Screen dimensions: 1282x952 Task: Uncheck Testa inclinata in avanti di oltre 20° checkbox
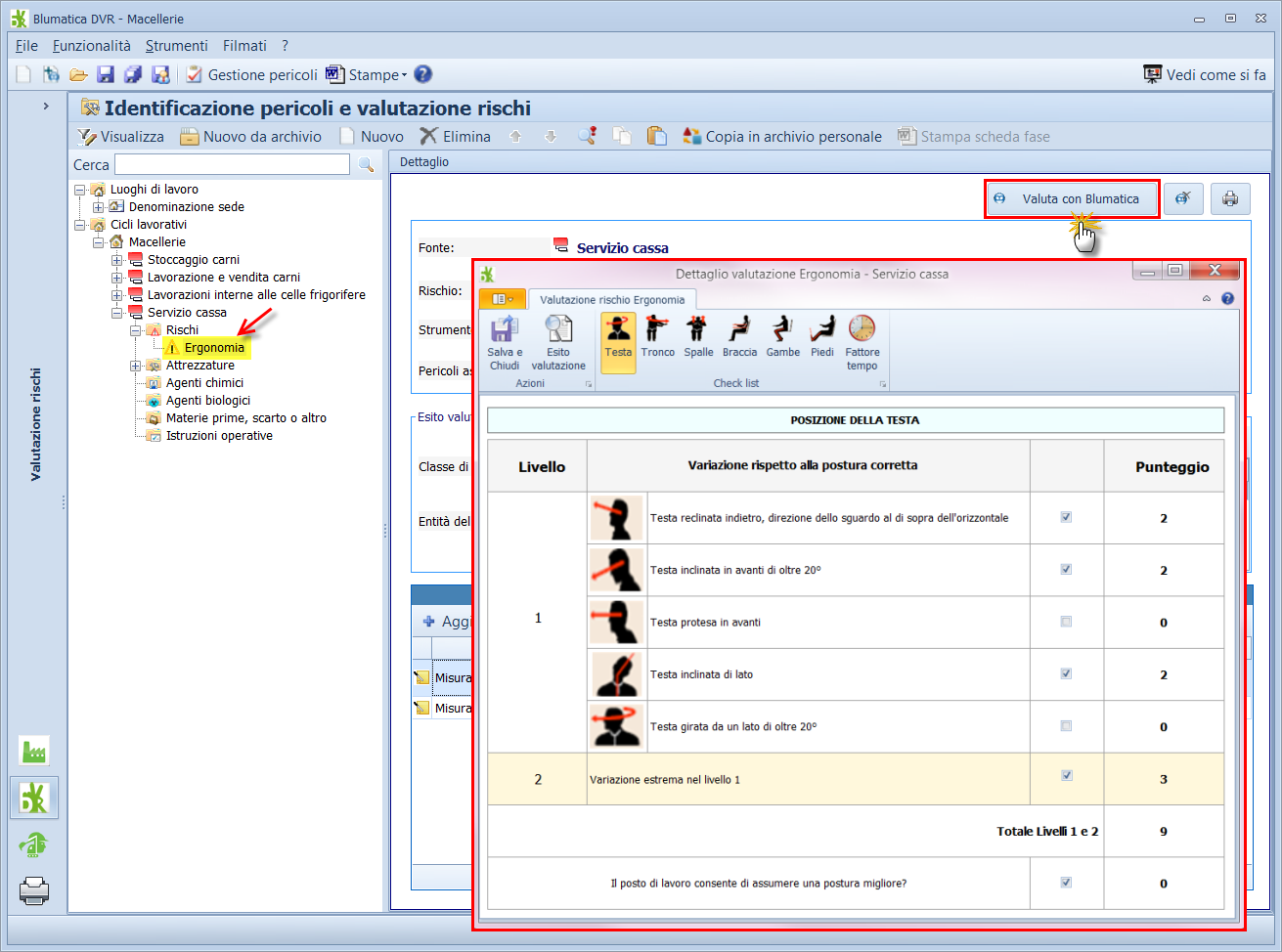(1066, 569)
